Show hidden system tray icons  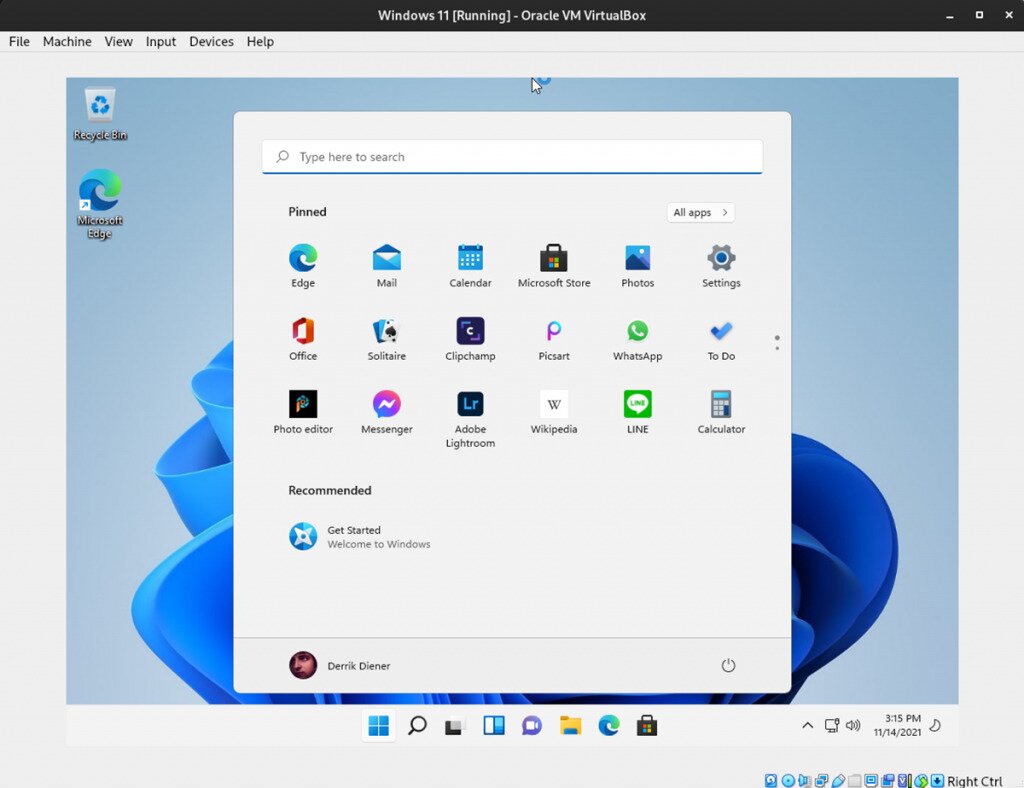(808, 725)
